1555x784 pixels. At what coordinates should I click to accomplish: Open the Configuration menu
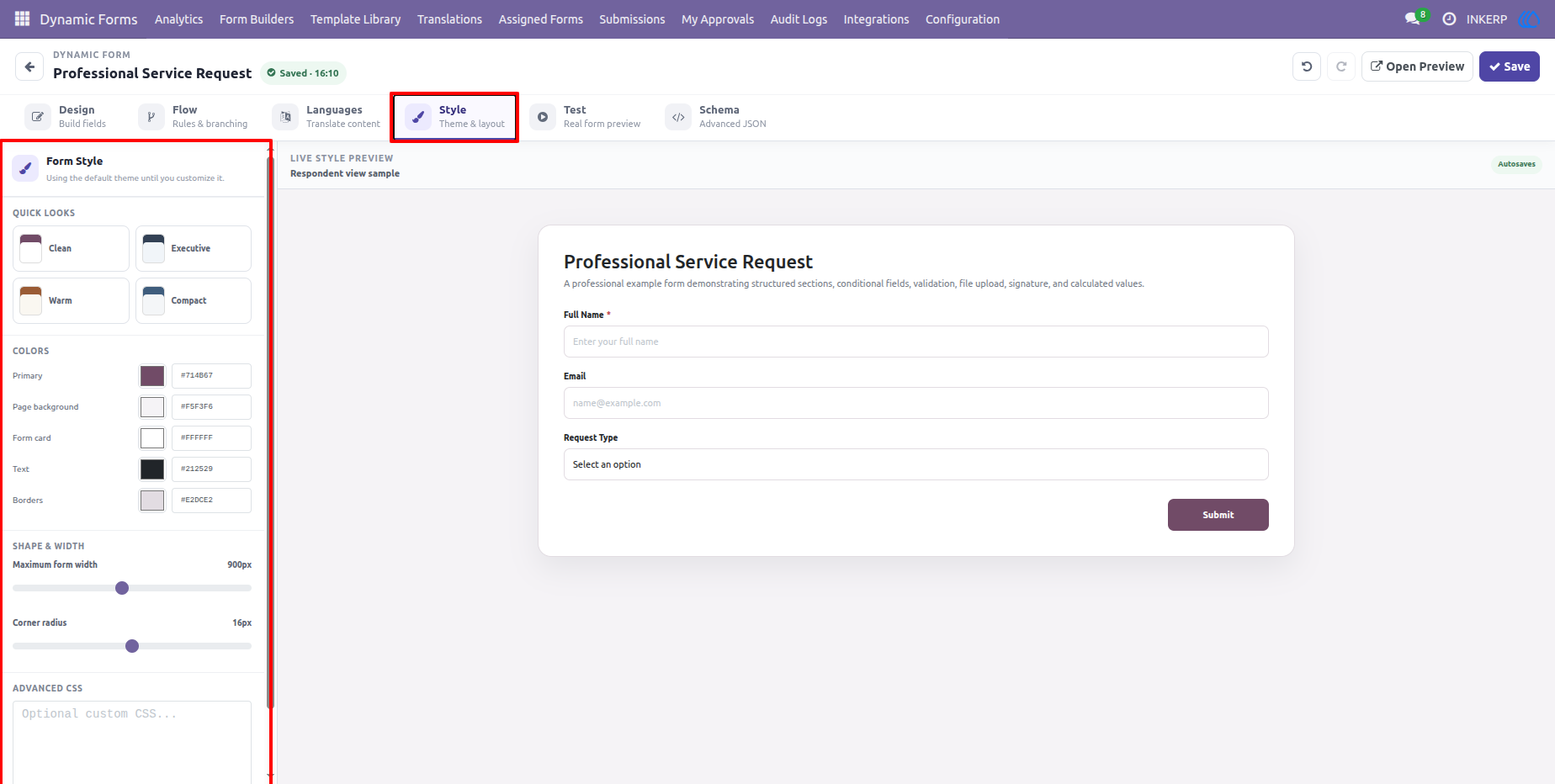point(963,19)
